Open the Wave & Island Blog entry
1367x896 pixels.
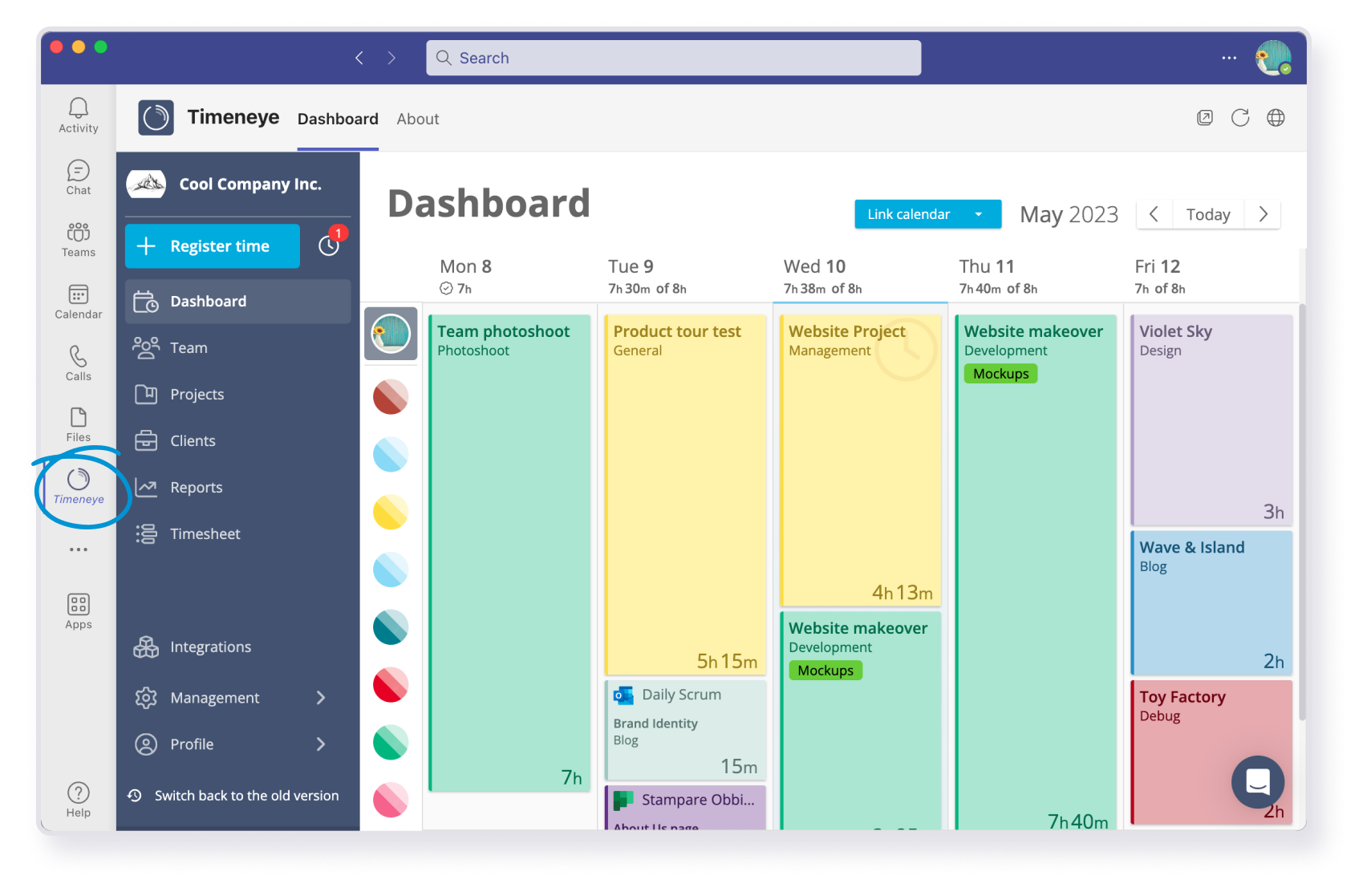click(1211, 603)
